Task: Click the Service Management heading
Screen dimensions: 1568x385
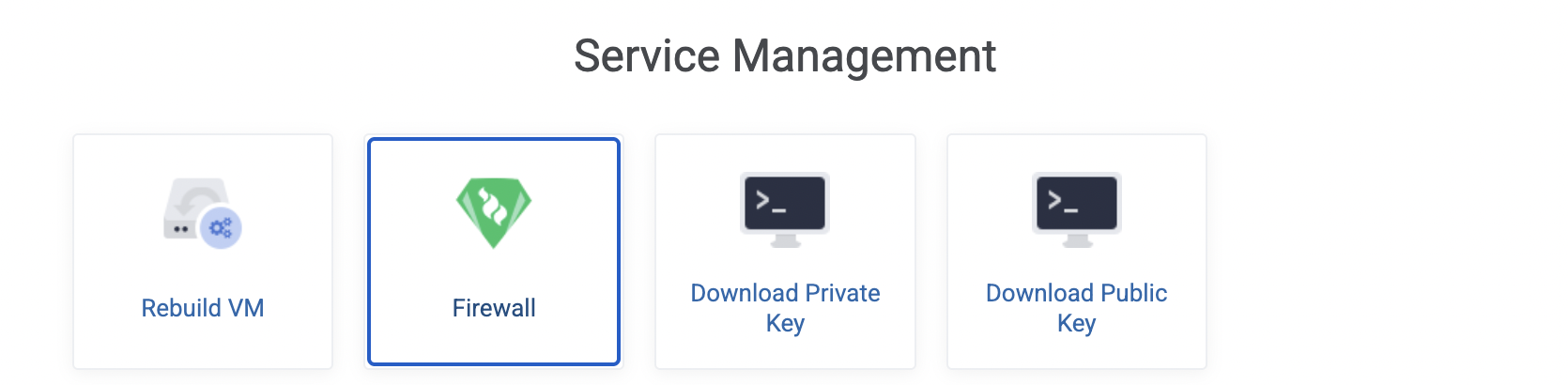Action: coord(785,56)
